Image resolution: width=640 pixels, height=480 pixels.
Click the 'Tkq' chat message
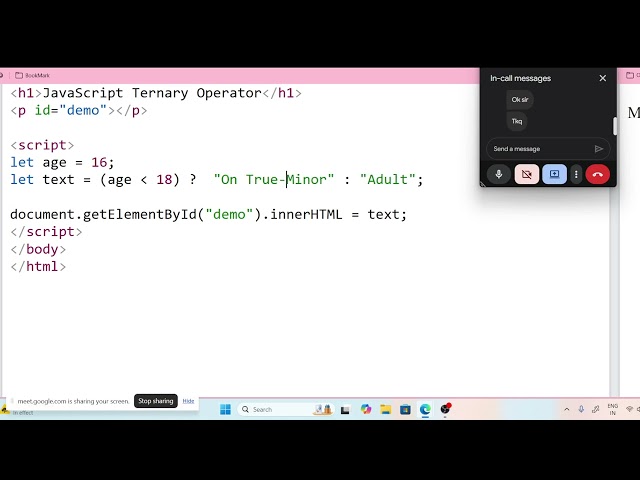point(516,121)
